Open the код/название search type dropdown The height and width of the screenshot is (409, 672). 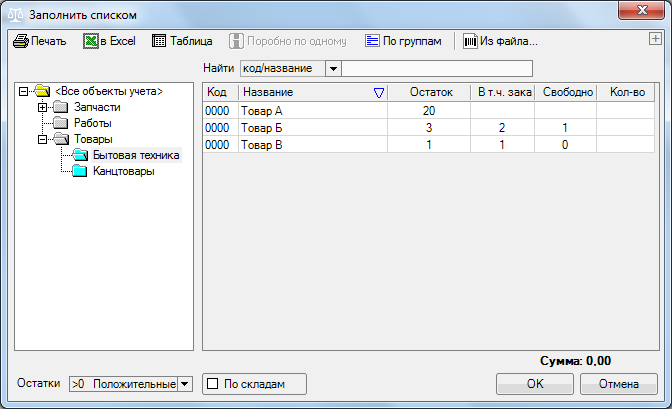point(333,69)
